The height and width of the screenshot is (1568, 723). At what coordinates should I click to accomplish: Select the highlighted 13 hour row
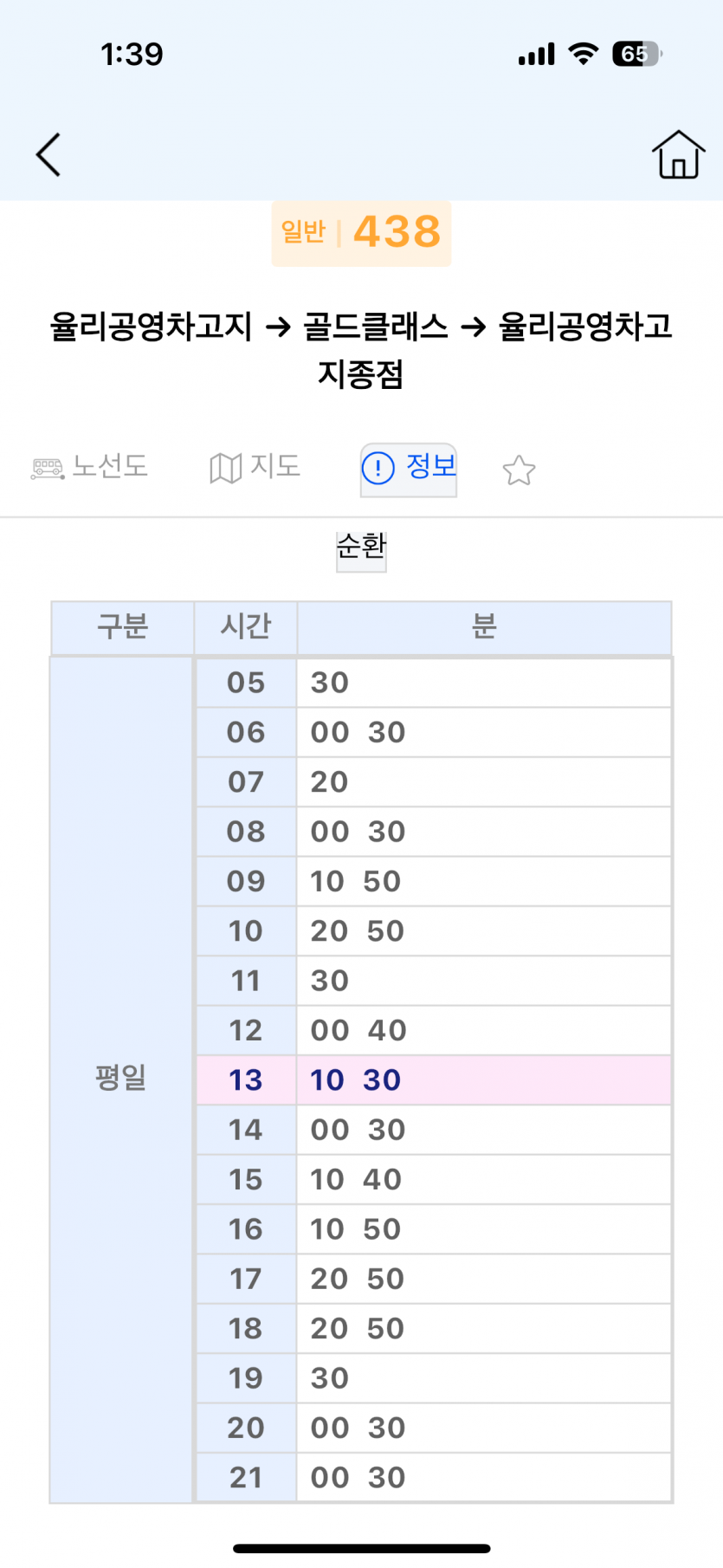click(x=433, y=1080)
